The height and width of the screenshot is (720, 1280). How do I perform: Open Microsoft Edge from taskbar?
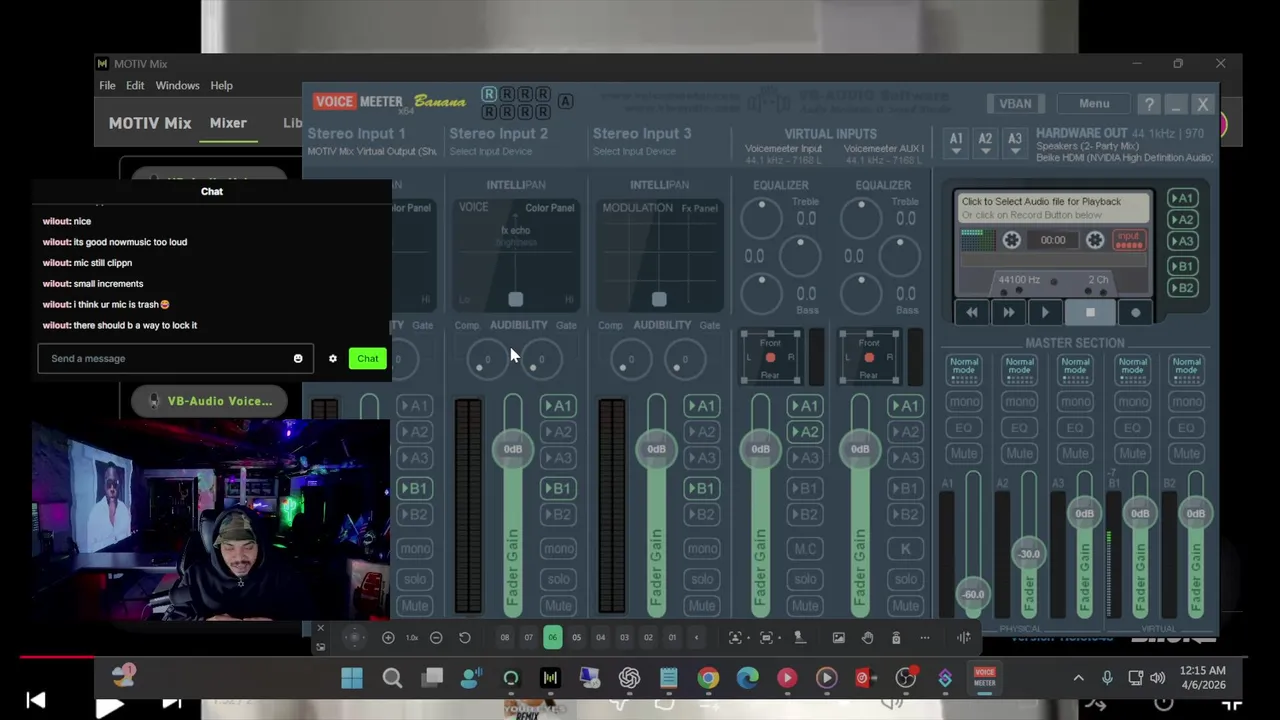tap(748, 679)
